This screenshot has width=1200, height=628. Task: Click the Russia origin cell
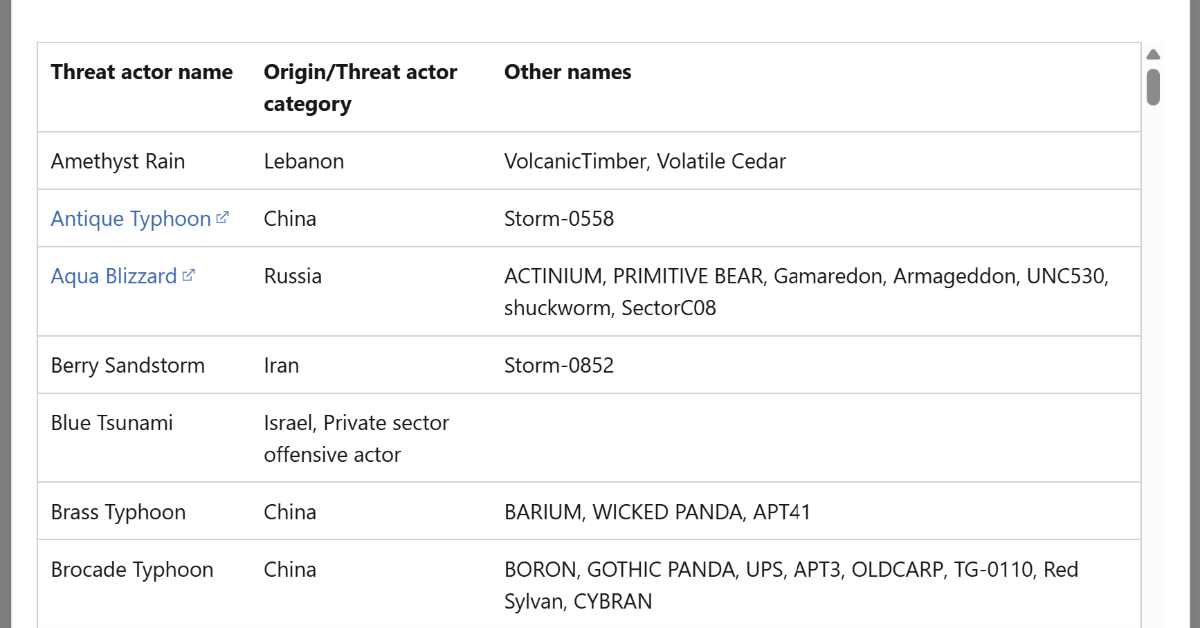point(293,276)
